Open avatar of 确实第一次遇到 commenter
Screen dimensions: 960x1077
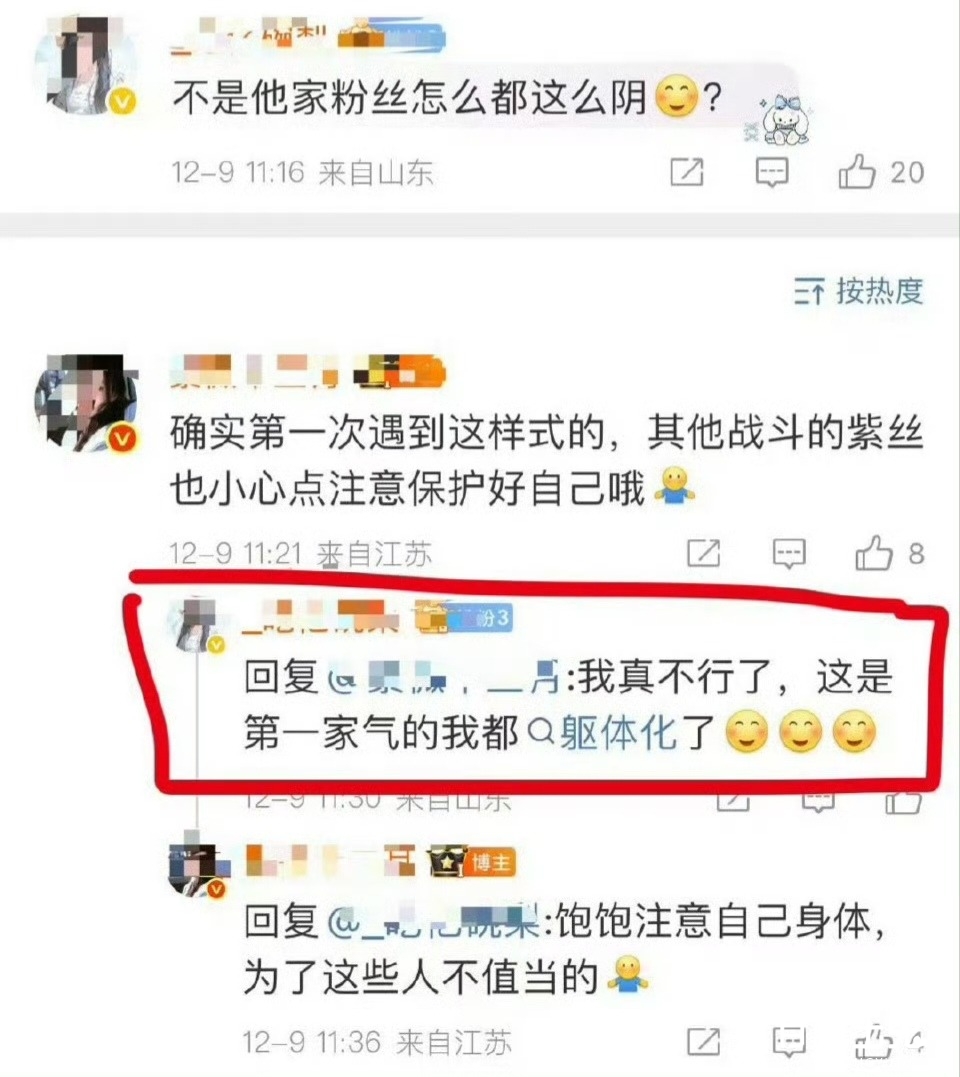pos(86,403)
